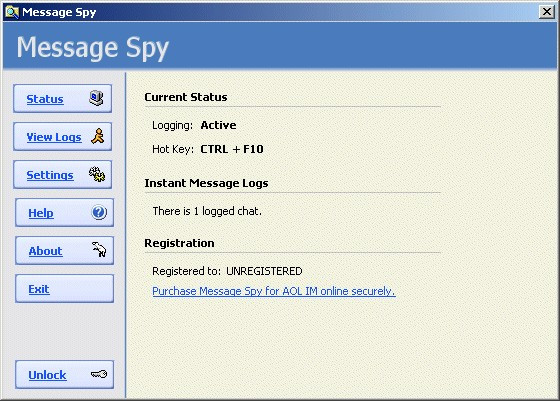Click the 'There is 1 logged chat' message
This screenshot has width=560, height=401.
[x=207, y=211]
